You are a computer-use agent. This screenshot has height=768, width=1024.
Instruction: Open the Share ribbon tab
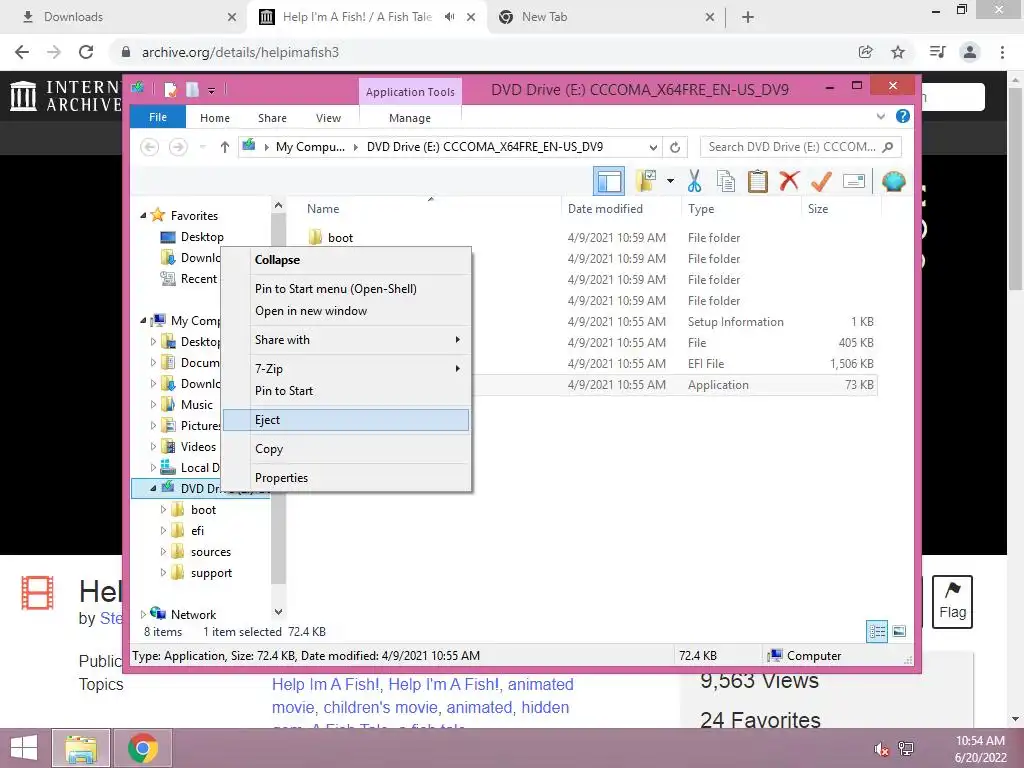click(272, 118)
